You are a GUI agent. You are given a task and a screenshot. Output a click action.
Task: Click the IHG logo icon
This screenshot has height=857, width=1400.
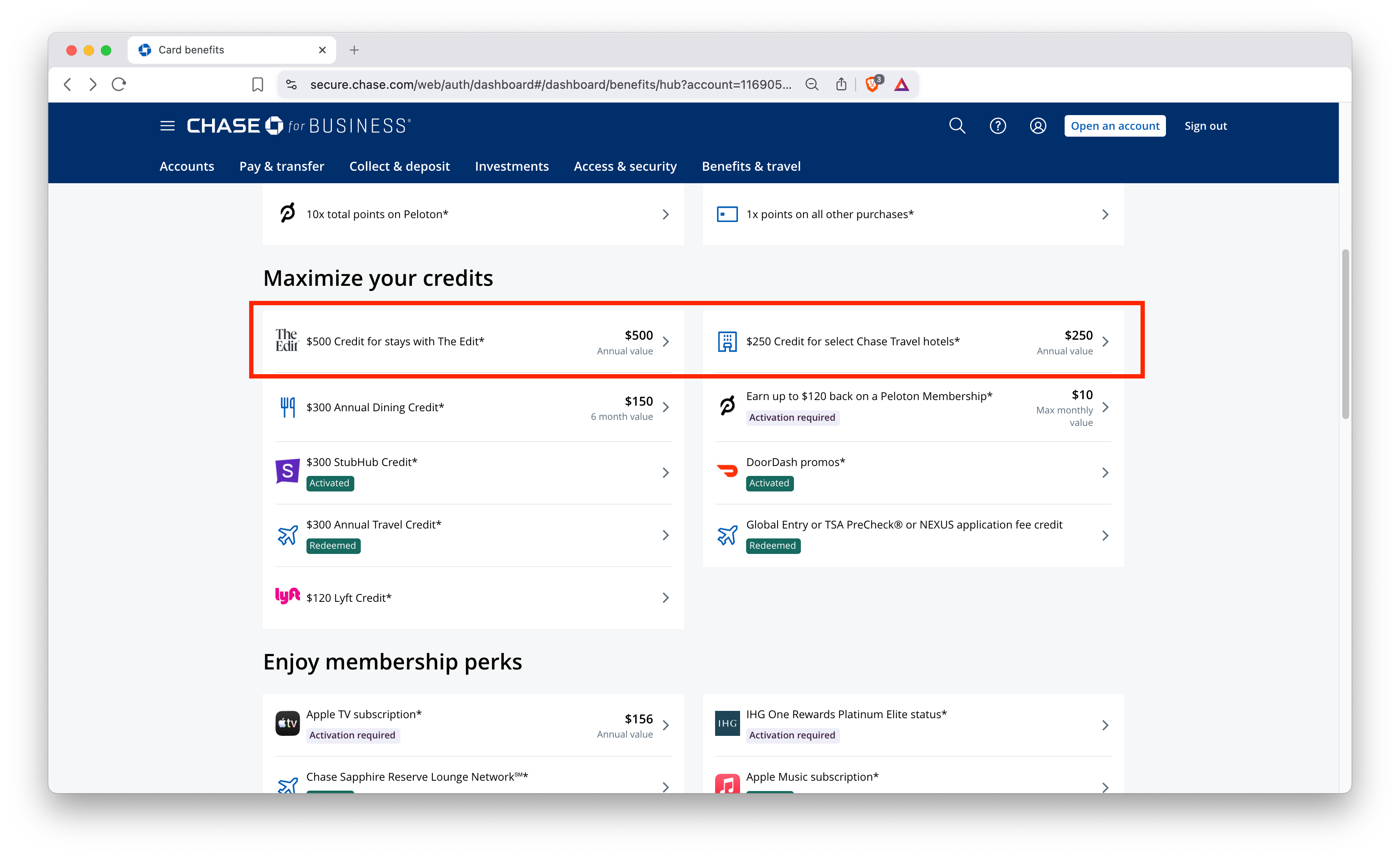[x=727, y=723]
